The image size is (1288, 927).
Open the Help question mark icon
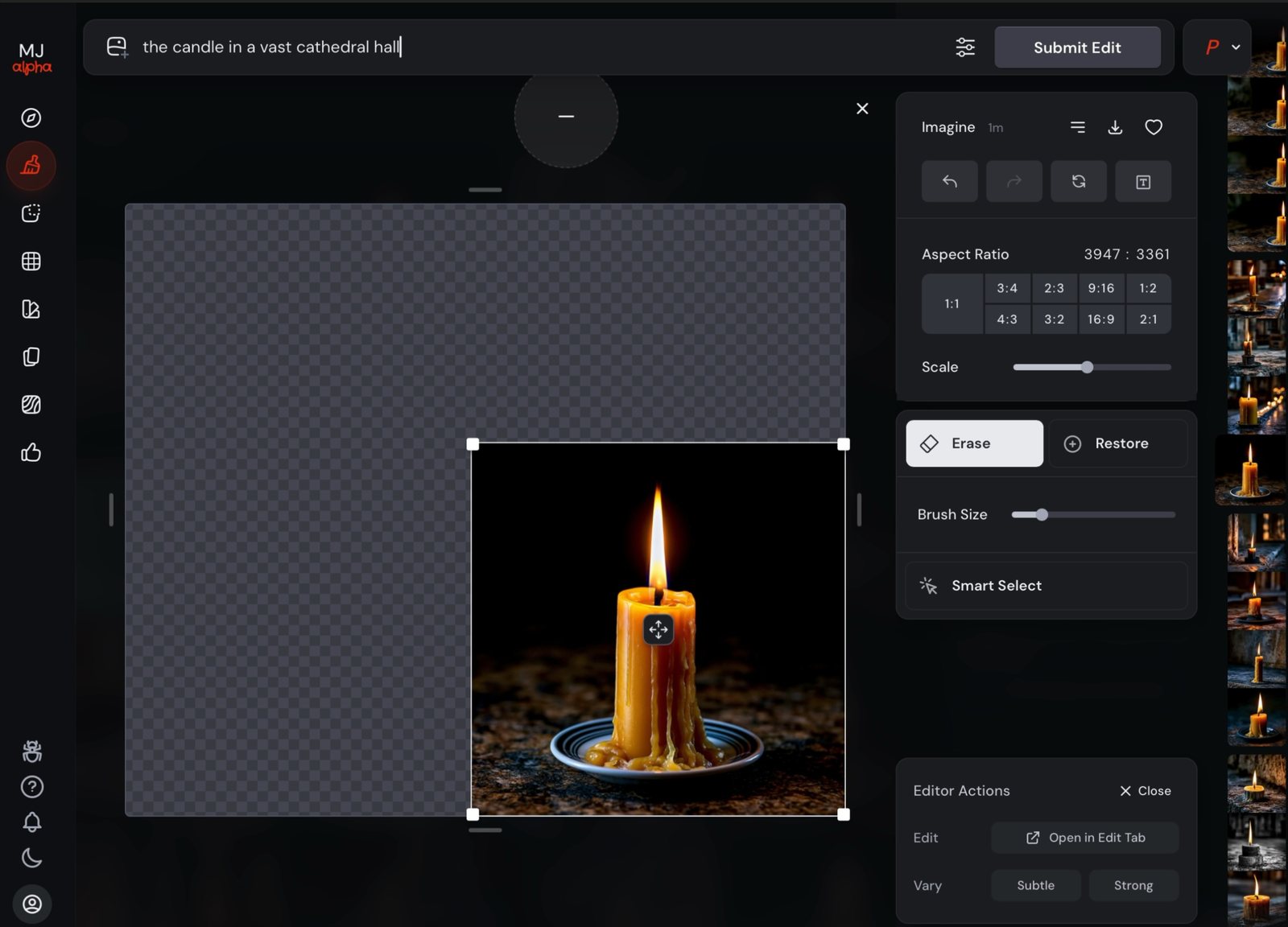[x=32, y=787]
